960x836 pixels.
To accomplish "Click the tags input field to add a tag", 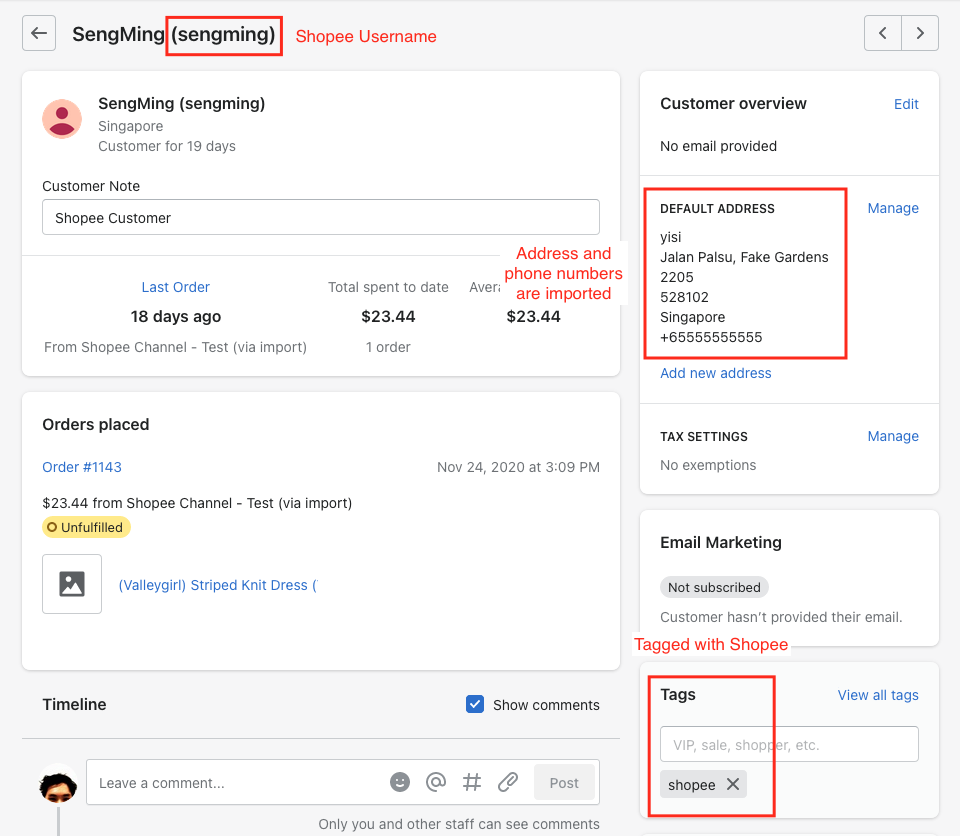I will [789, 744].
